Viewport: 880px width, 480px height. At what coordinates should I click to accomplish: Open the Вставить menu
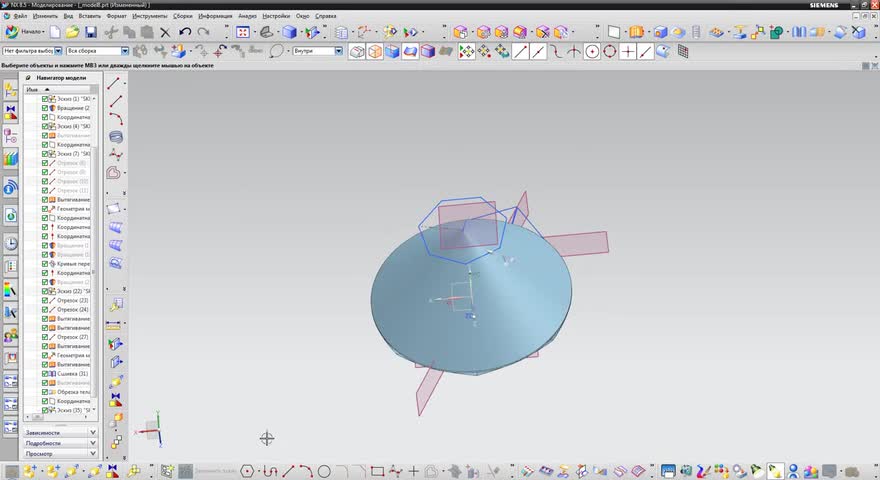click(90, 16)
